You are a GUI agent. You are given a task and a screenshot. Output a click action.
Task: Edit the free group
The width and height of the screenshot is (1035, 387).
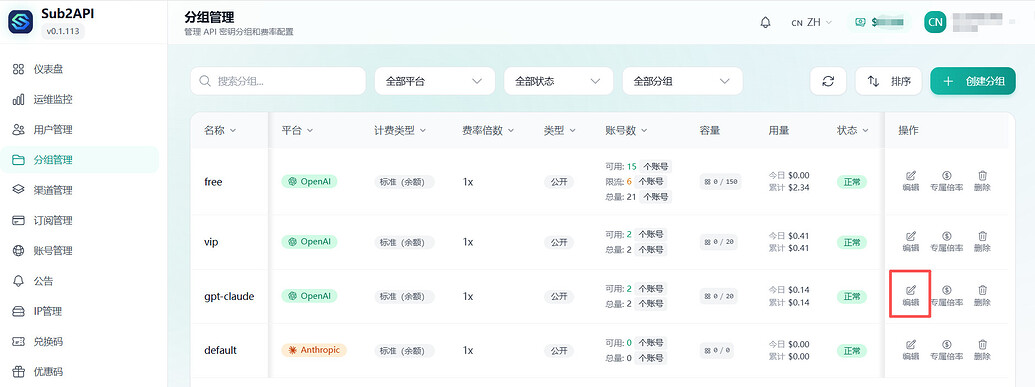[x=911, y=181]
